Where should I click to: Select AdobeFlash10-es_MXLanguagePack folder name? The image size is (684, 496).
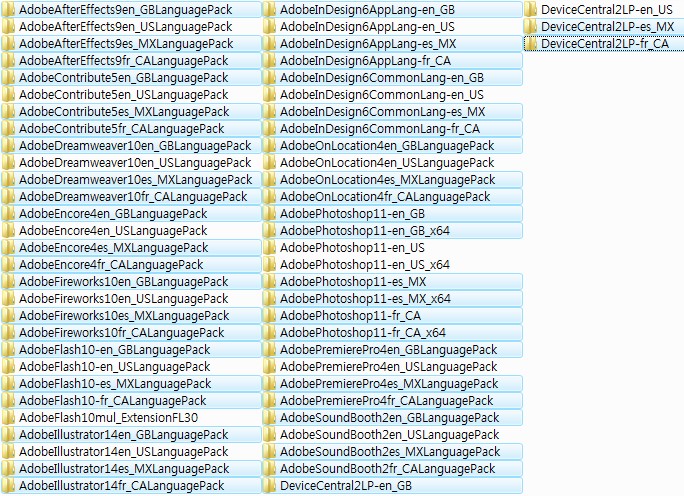click(115, 384)
